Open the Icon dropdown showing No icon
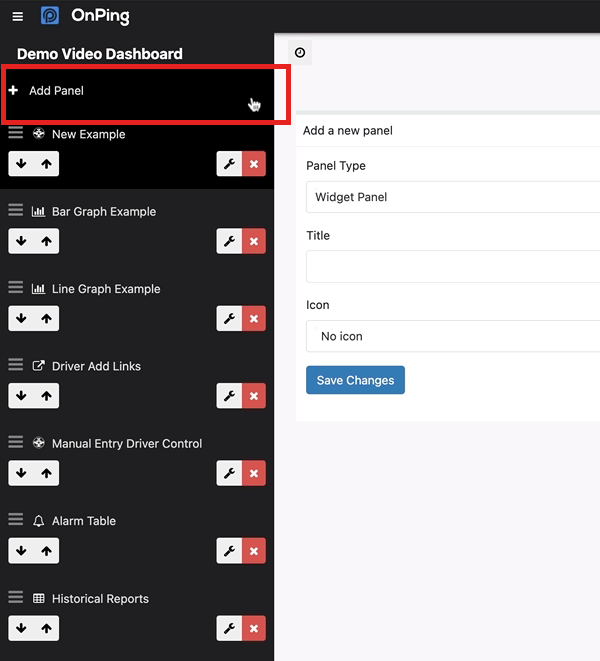The height and width of the screenshot is (661, 600). pos(453,336)
